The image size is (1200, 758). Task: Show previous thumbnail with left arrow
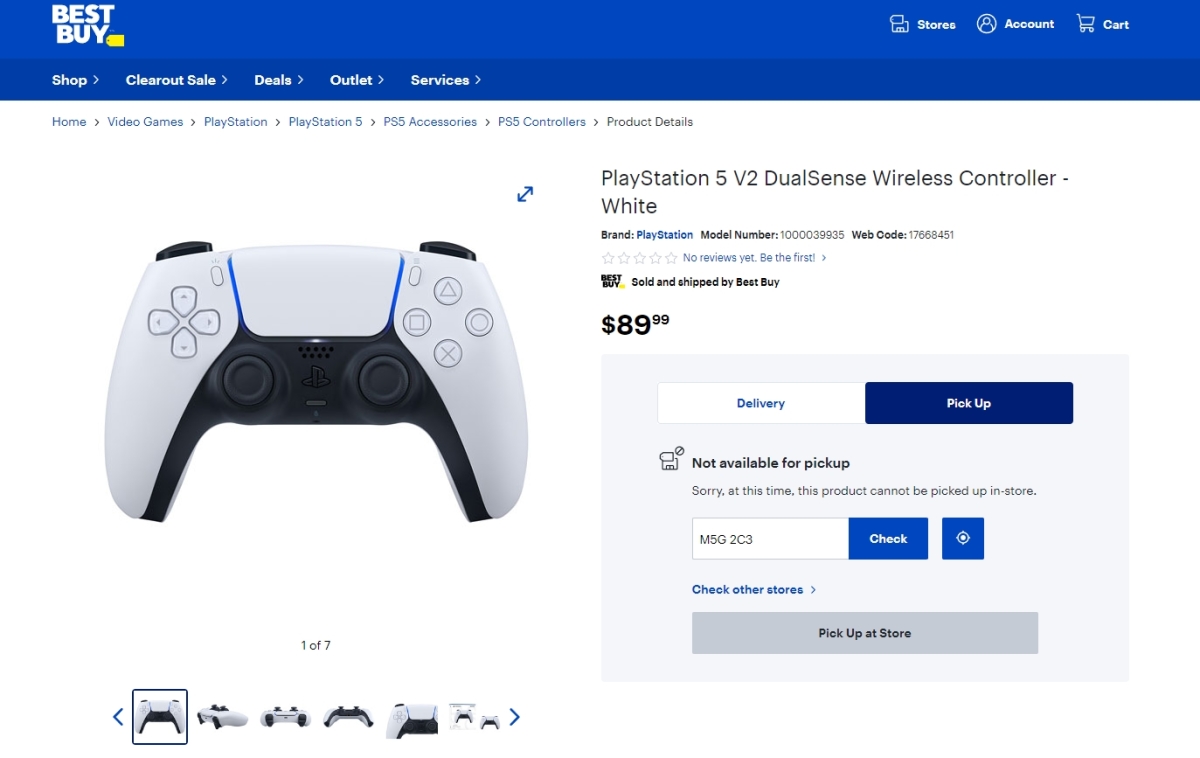tap(118, 716)
